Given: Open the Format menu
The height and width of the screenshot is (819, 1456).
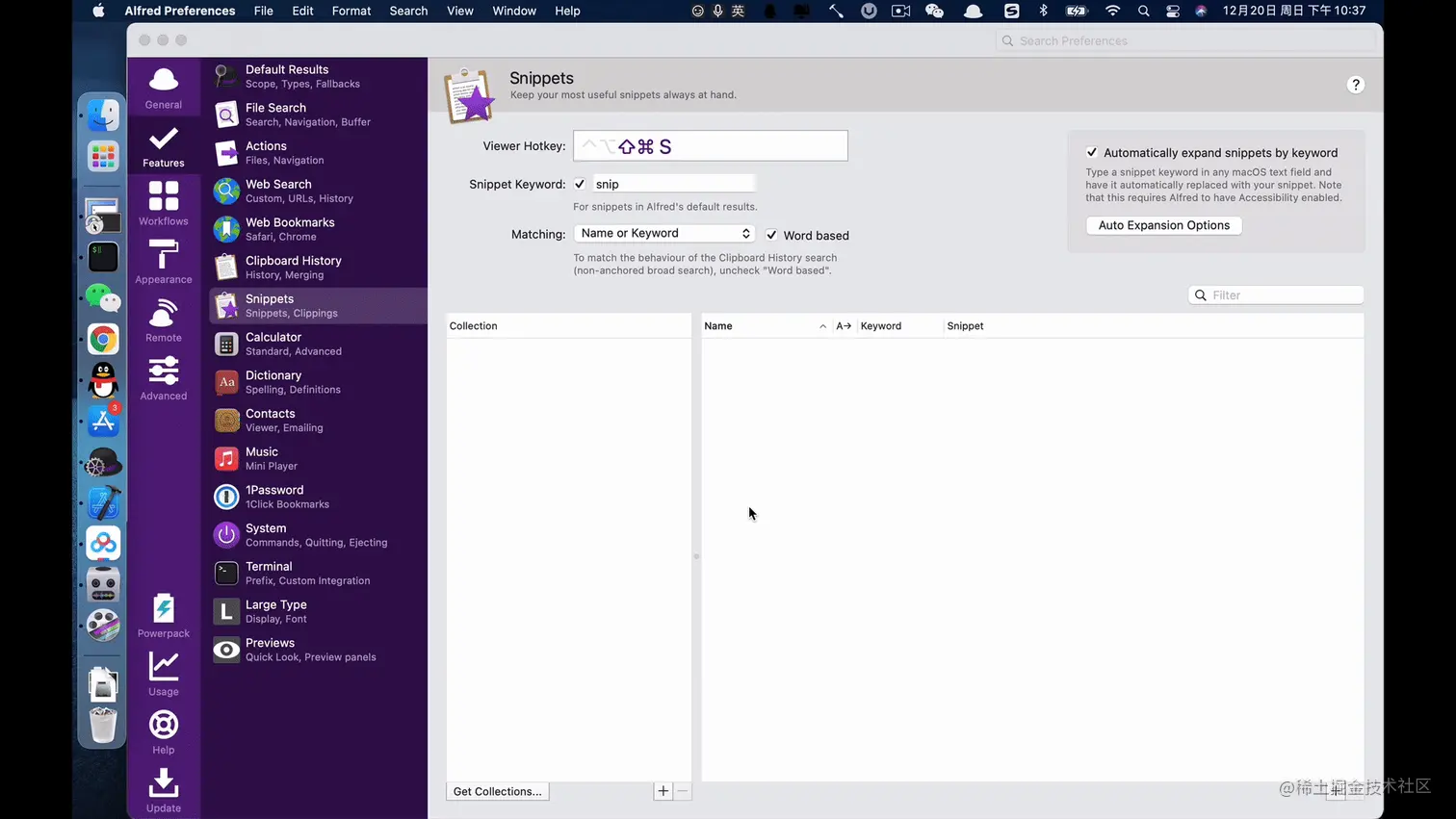Looking at the screenshot, I should pyautogui.click(x=351, y=11).
